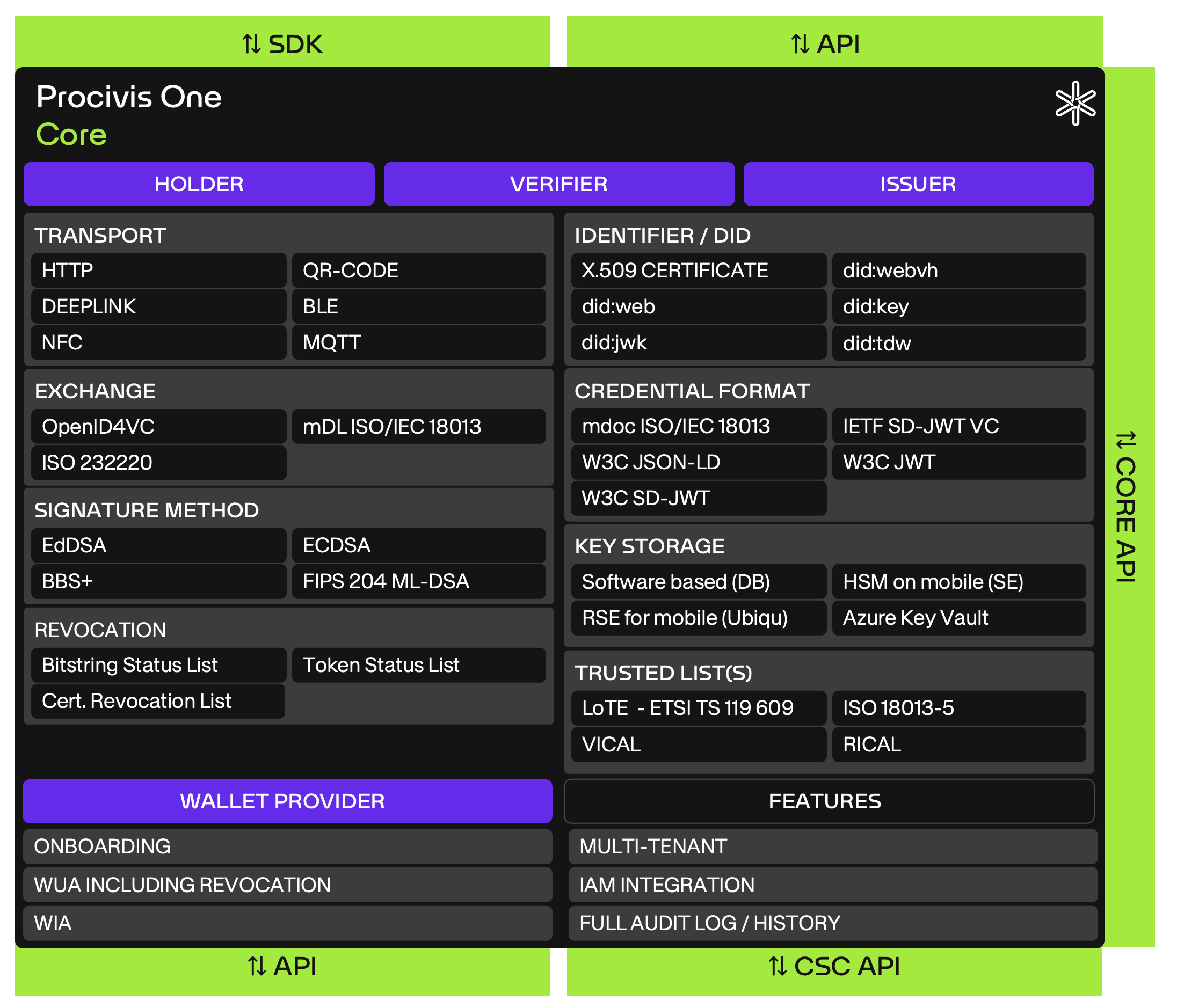This screenshot has height=1008, width=1177.
Task: Click the WALLET PROVIDER button
Action: (x=282, y=801)
